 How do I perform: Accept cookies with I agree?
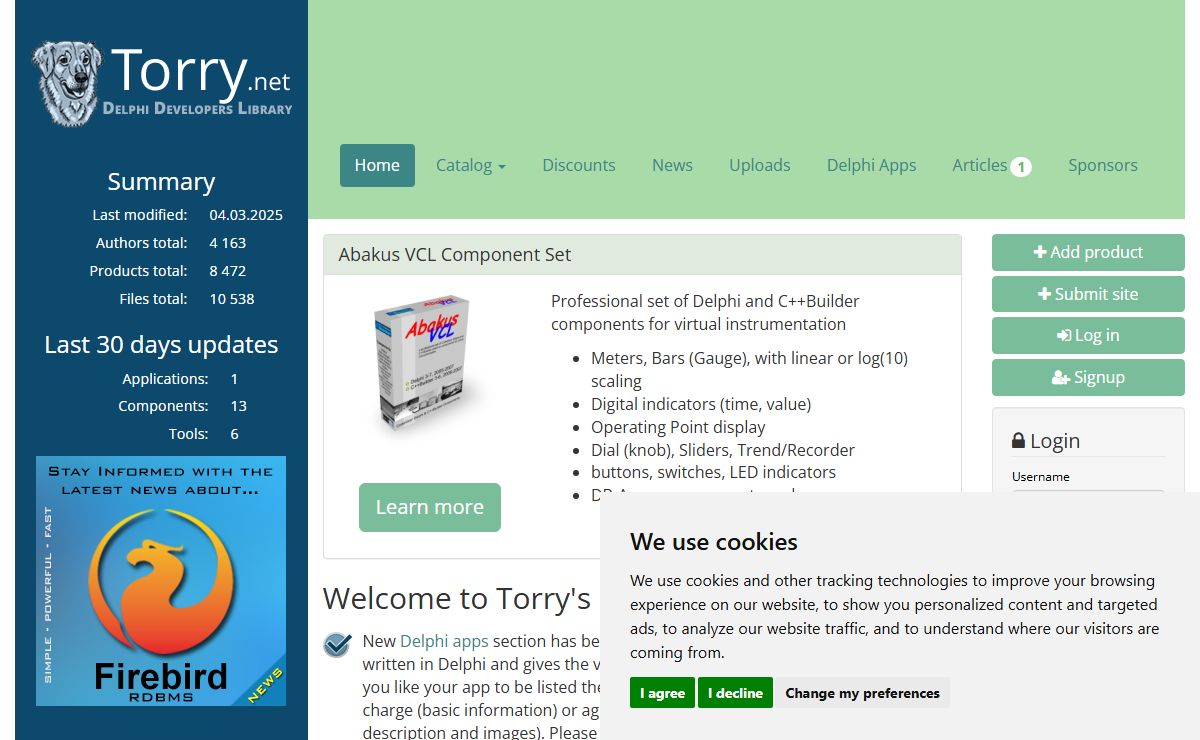pyautogui.click(x=662, y=693)
